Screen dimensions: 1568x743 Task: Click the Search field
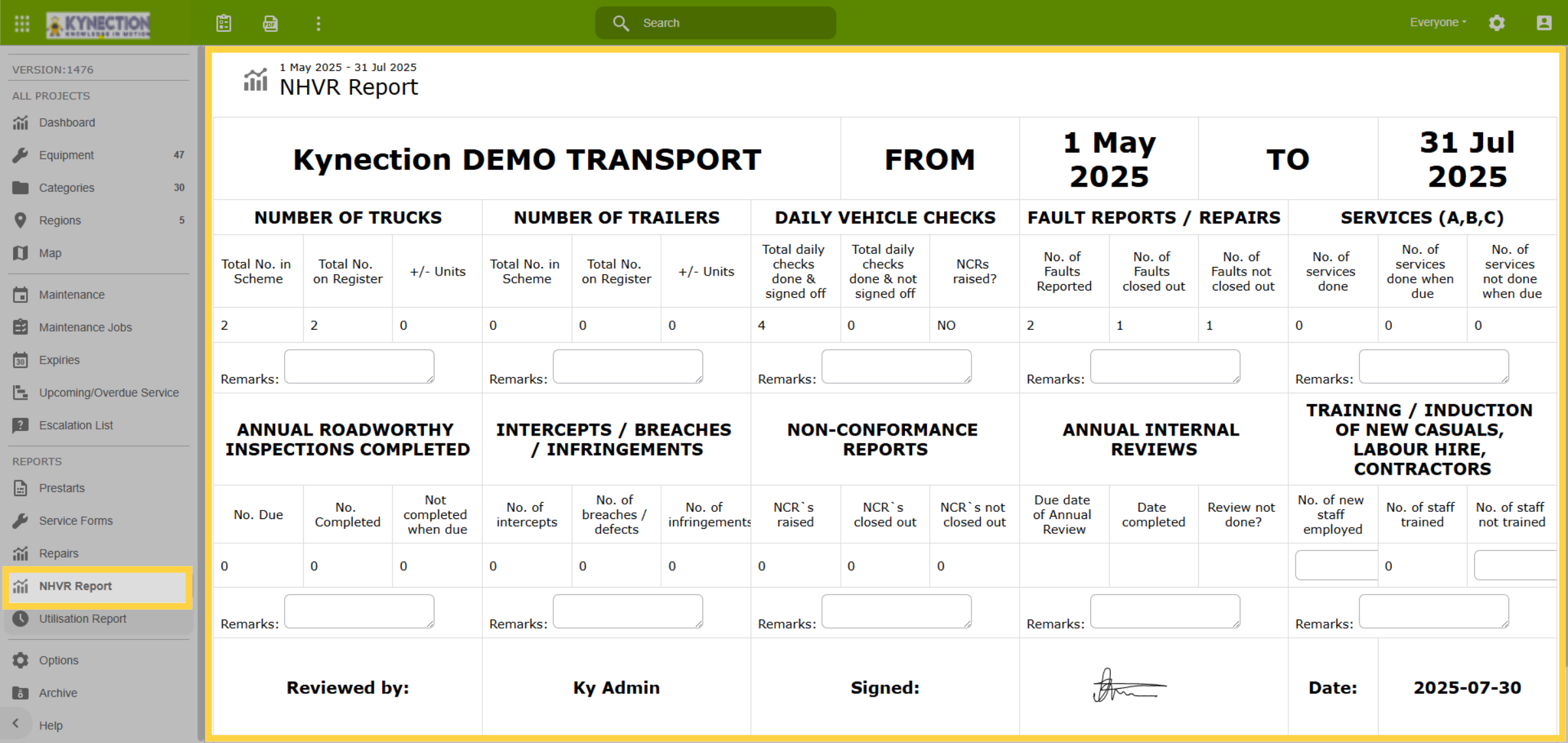[x=715, y=24]
